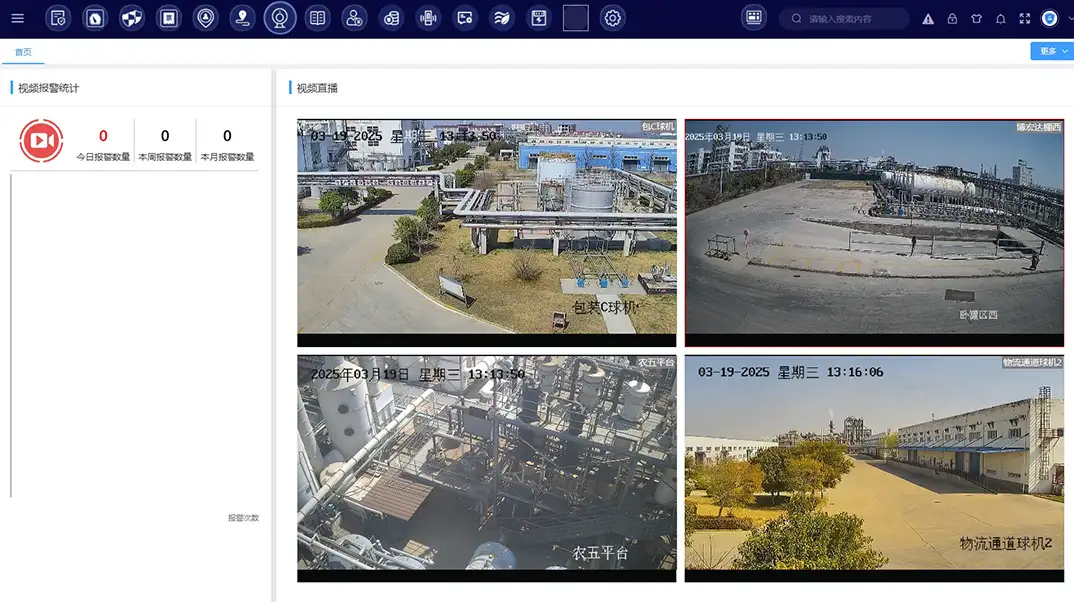Open the monitor screen toolbar icon

point(465,18)
